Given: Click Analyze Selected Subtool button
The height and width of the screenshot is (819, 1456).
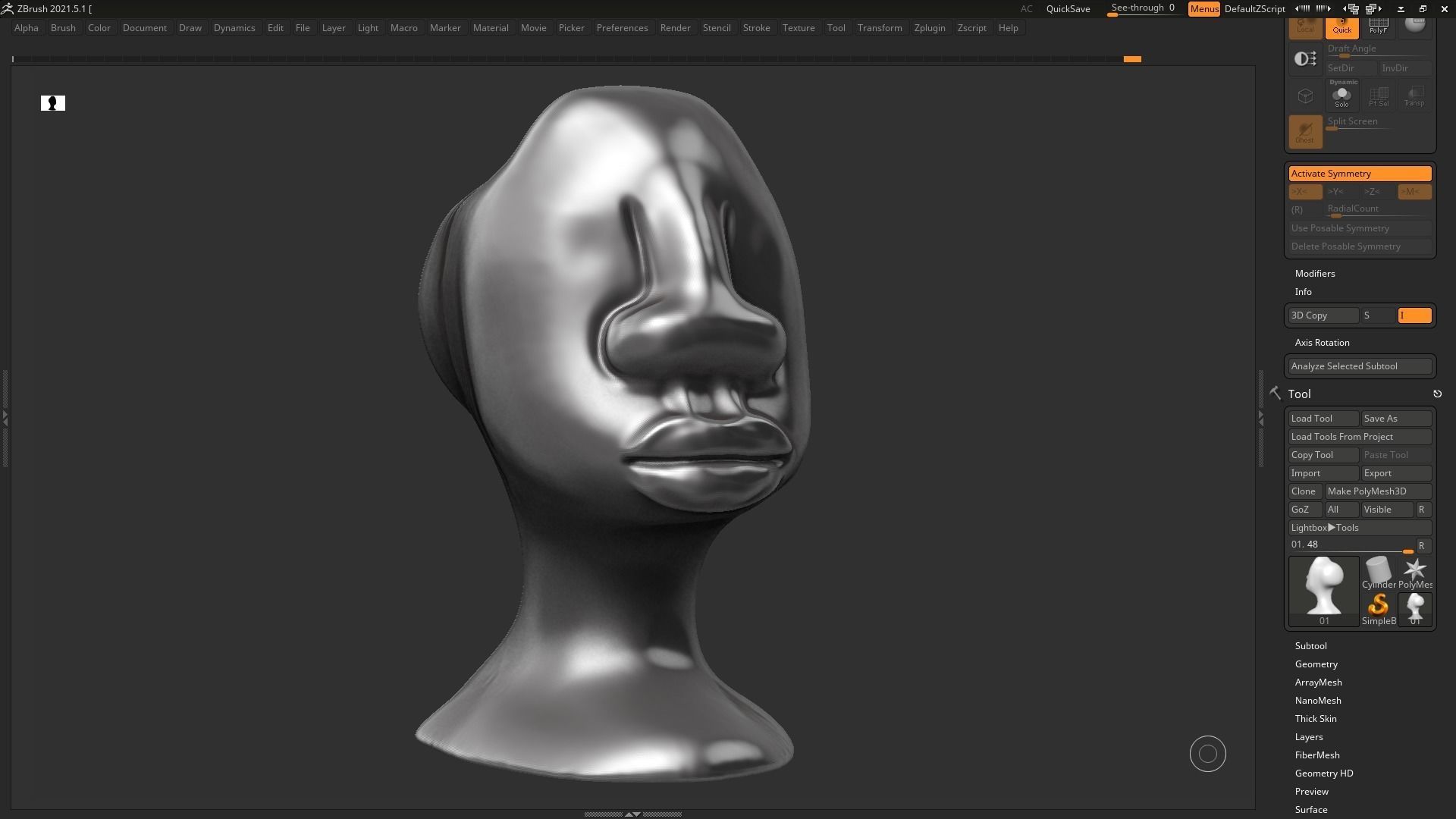Looking at the screenshot, I should pos(1360,366).
